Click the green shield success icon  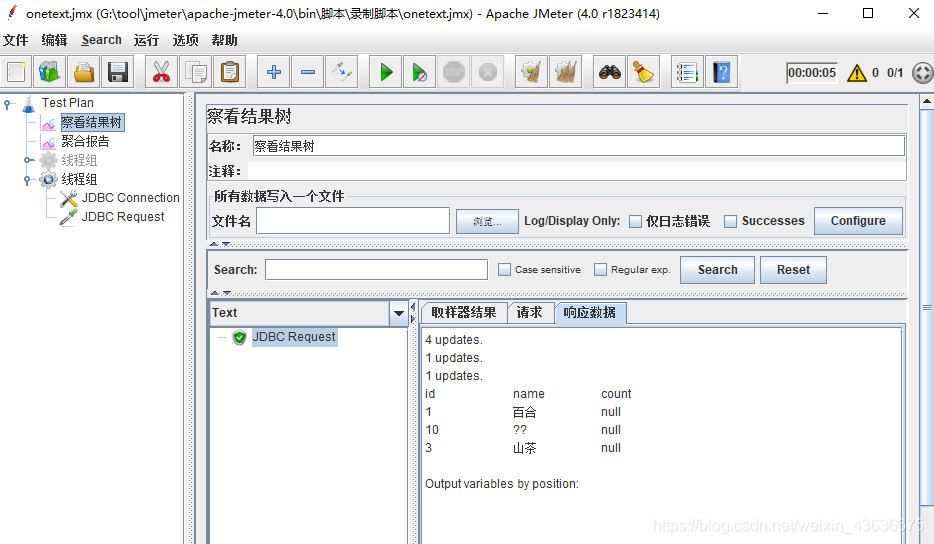click(x=239, y=337)
